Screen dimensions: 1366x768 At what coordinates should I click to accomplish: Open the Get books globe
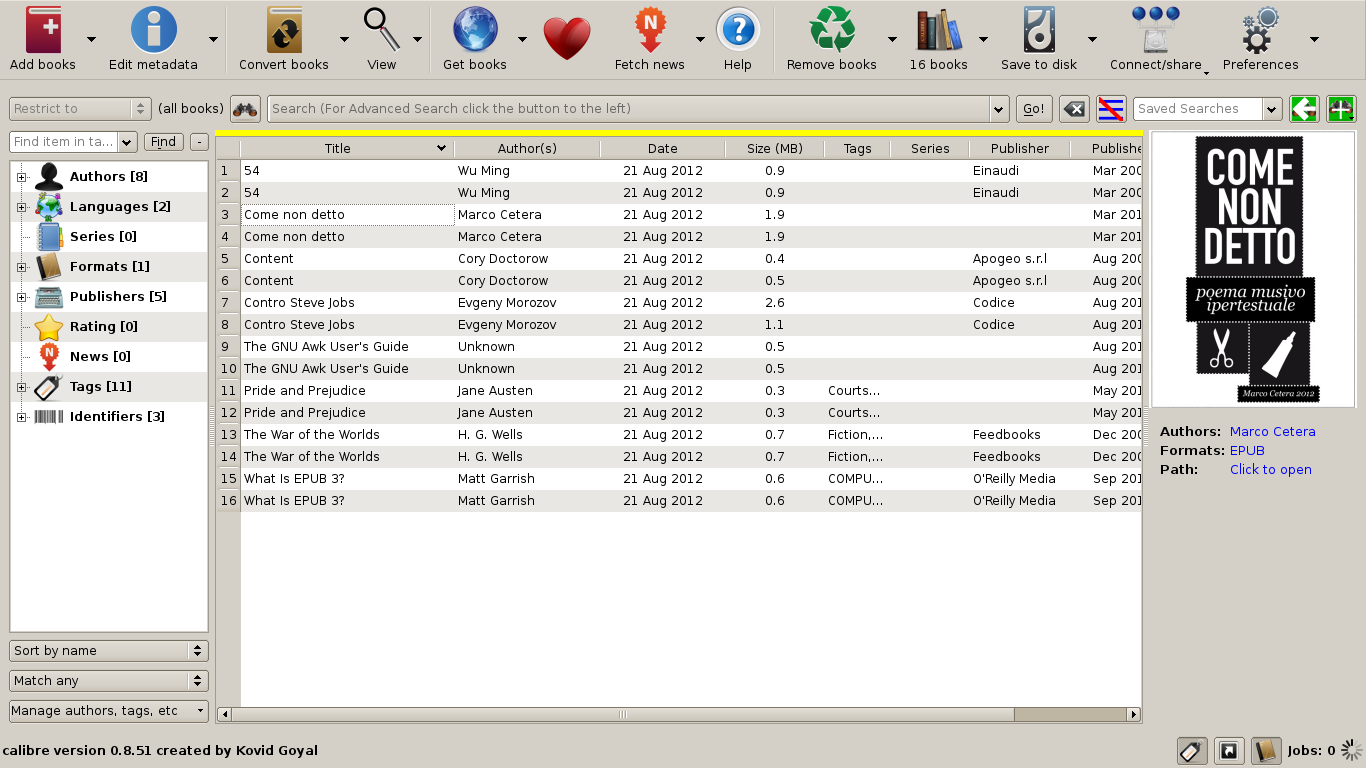point(475,30)
